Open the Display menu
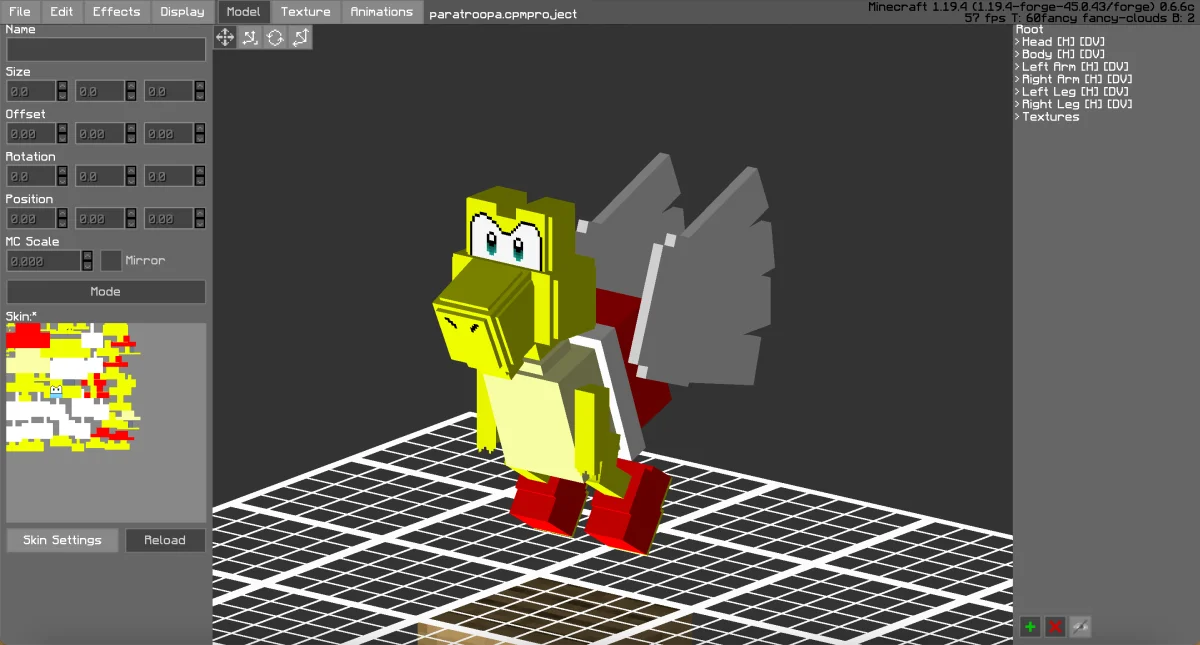The height and width of the screenshot is (645, 1200). pyautogui.click(x=182, y=12)
